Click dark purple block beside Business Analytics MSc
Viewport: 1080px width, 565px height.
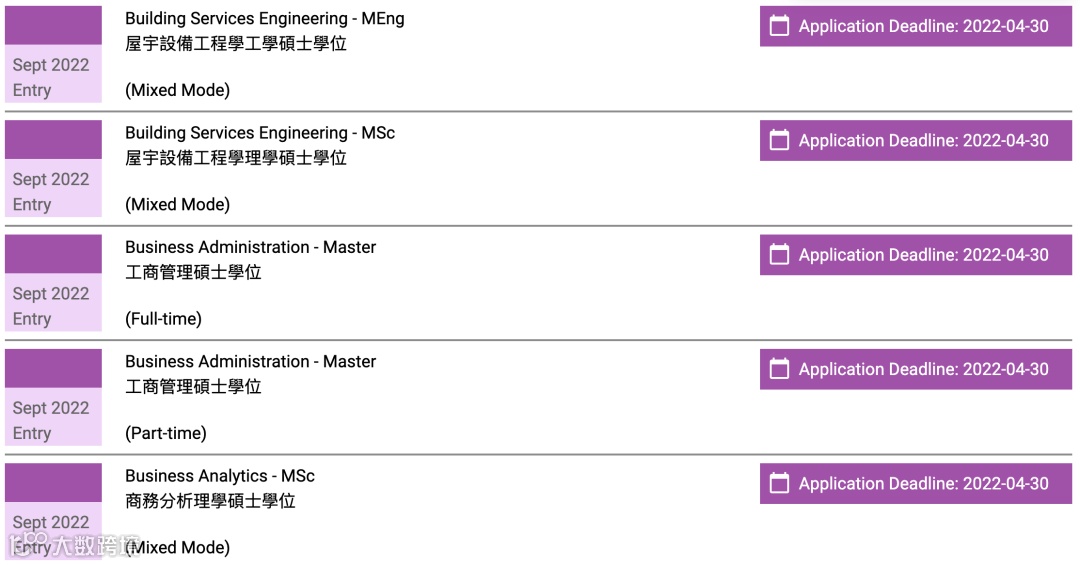pos(53,482)
